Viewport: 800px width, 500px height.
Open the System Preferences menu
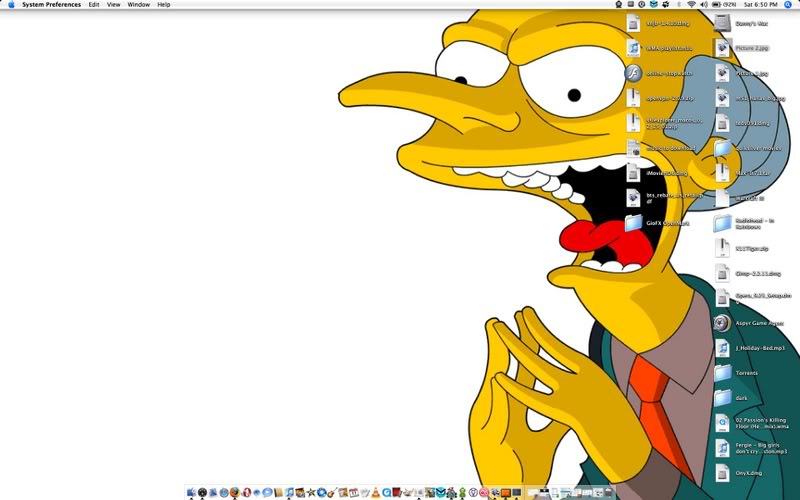pos(52,4)
